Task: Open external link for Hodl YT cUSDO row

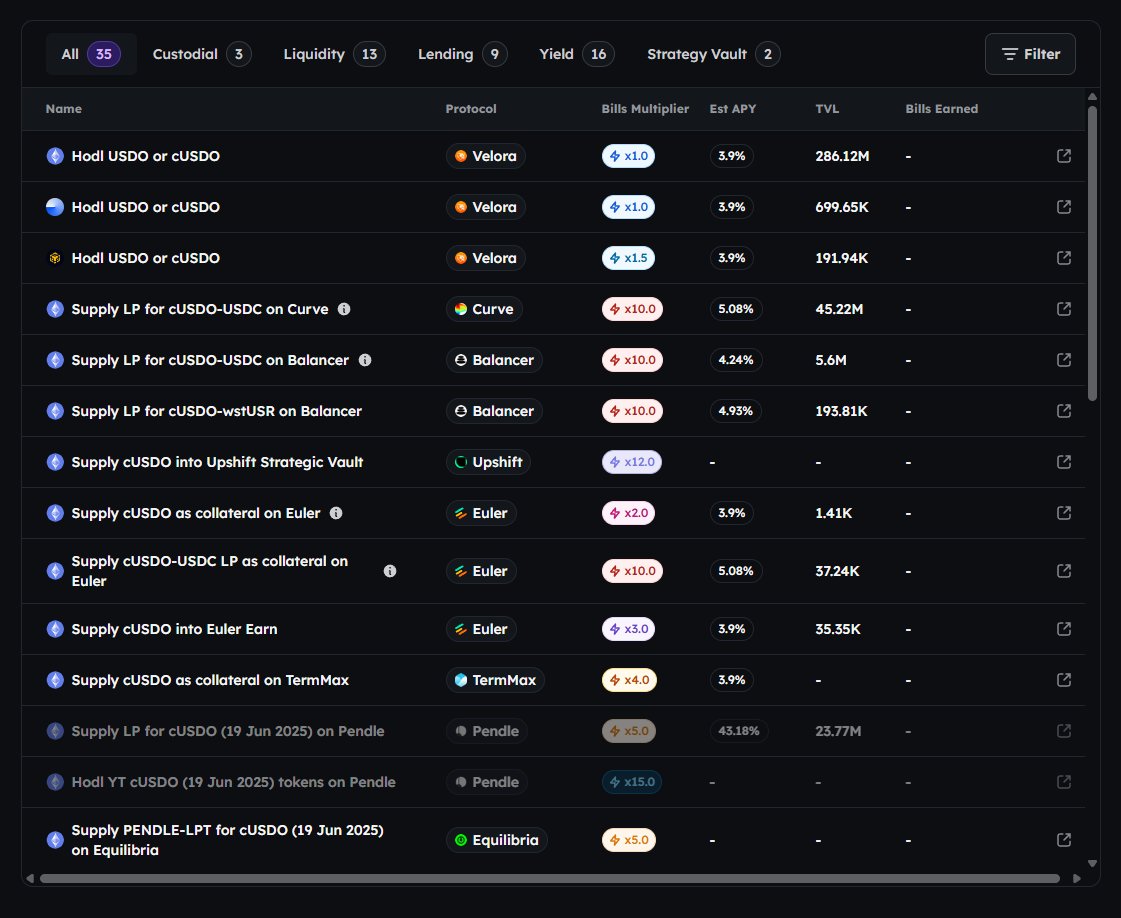Action: 1064,781
